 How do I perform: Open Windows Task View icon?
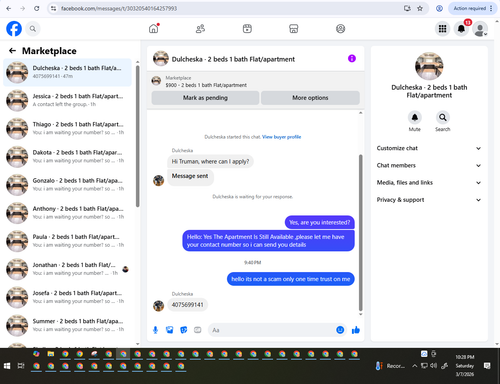pos(21,366)
